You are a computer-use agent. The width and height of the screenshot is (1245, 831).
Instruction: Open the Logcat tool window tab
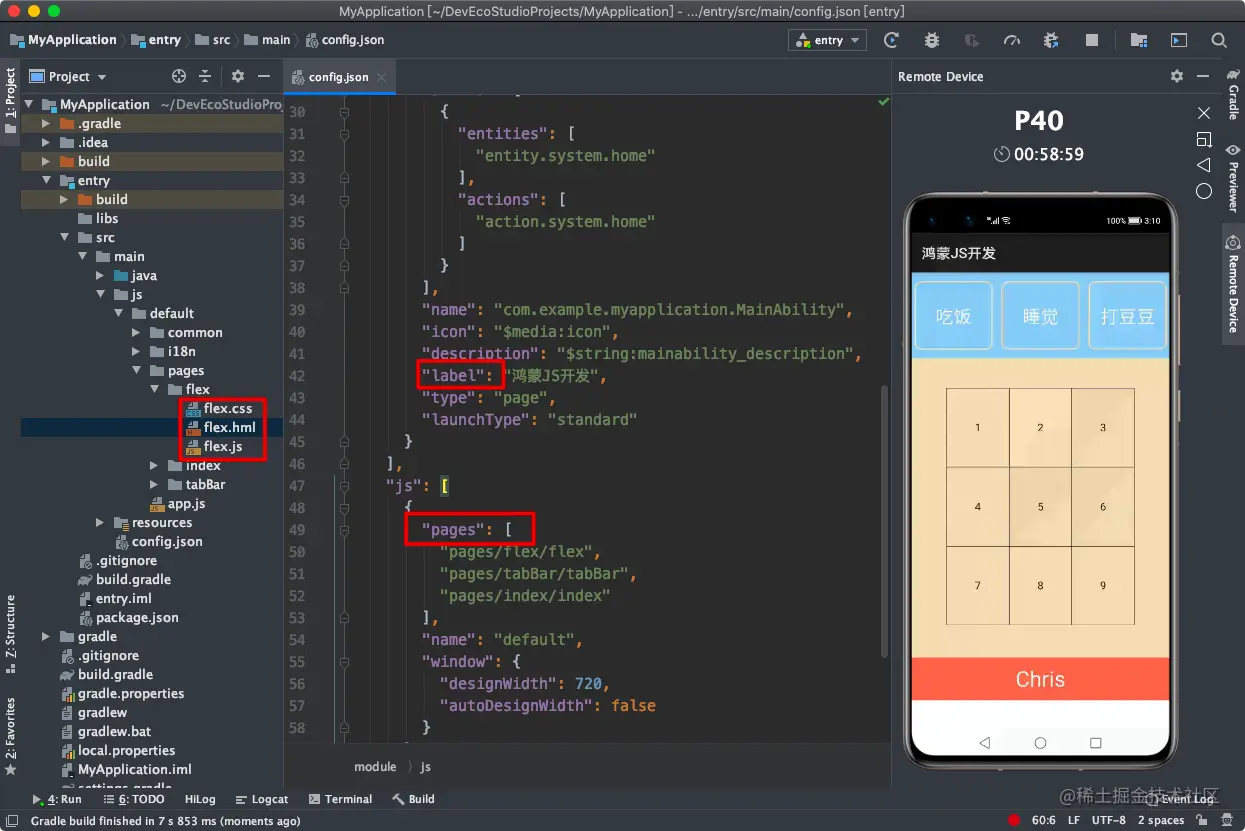[261, 799]
